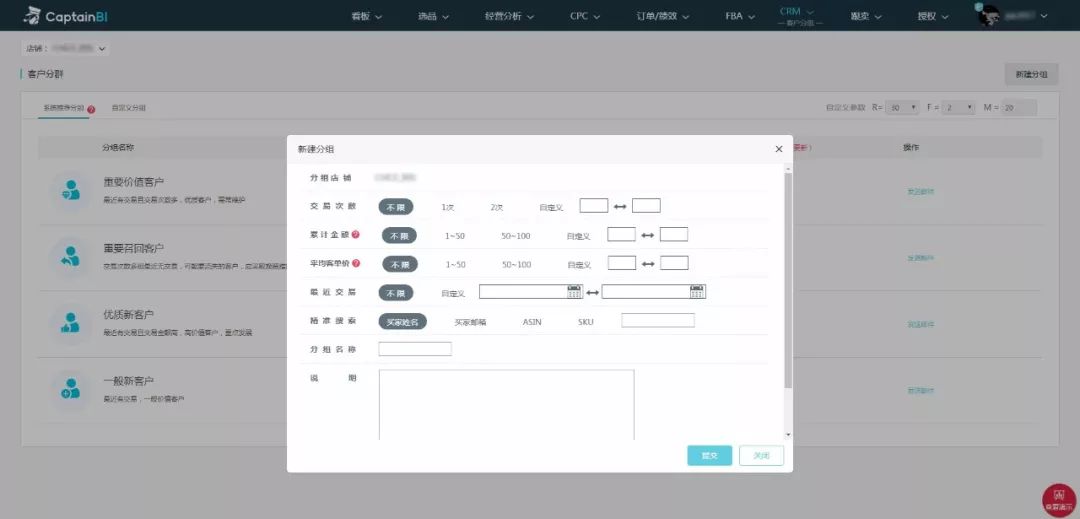This screenshot has width=1080, height=519.
Task: Click the 累计金额 minimum input box
Action: 621,234
